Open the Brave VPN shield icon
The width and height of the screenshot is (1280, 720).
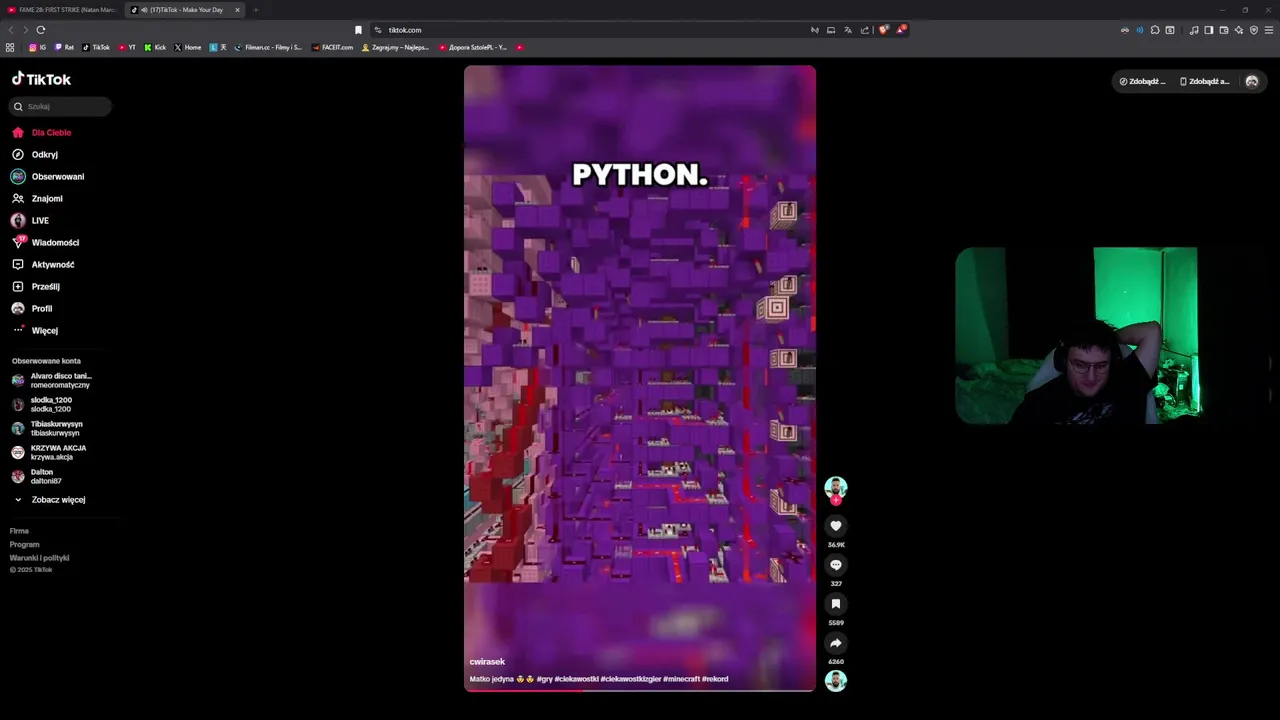[x=1254, y=30]
